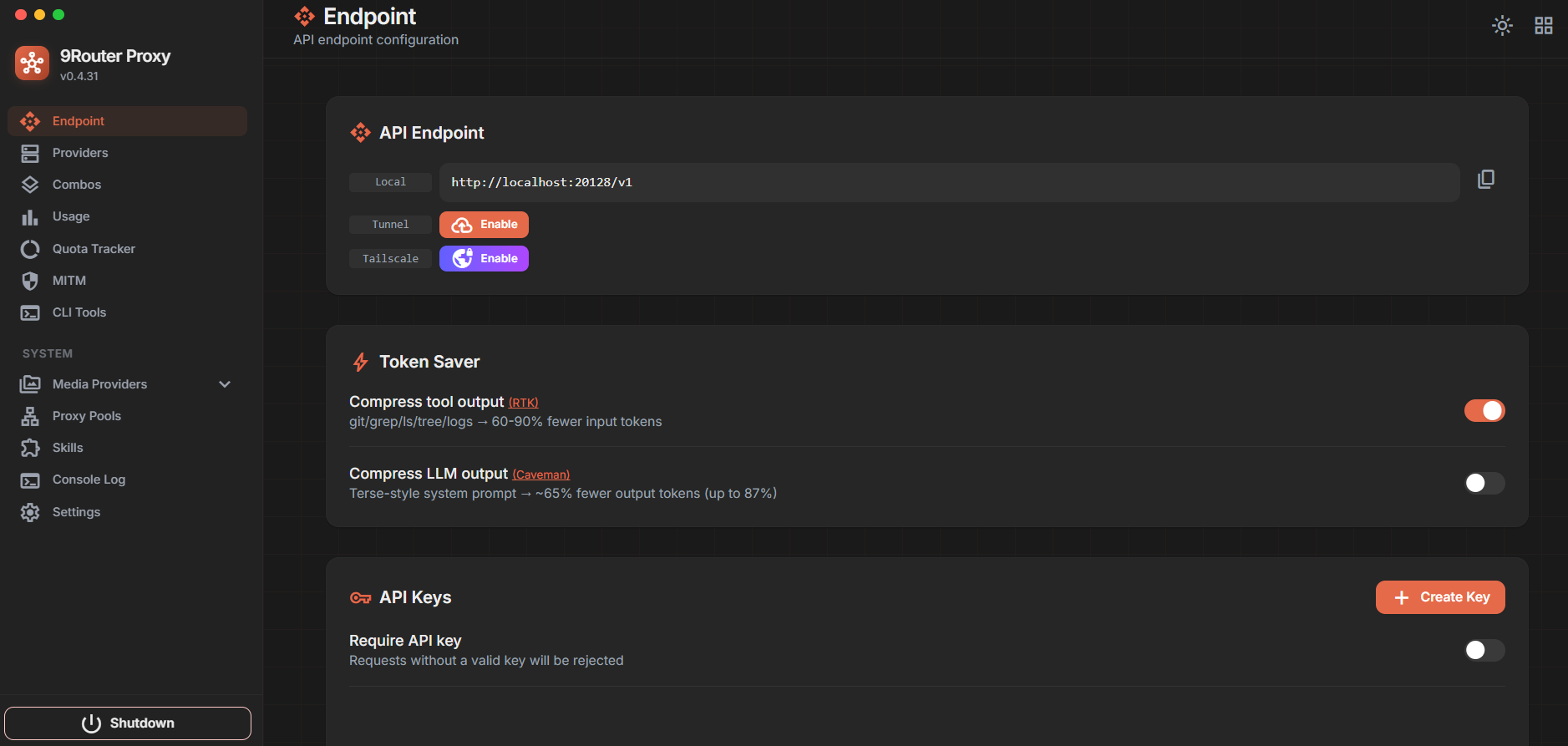Click the "Local" label tag
Image resolution: width=1568 pixels, height=746 pixels.
(390, 182)
